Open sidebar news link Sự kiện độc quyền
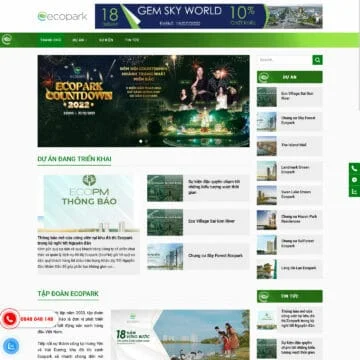 [x=298, y=347]
